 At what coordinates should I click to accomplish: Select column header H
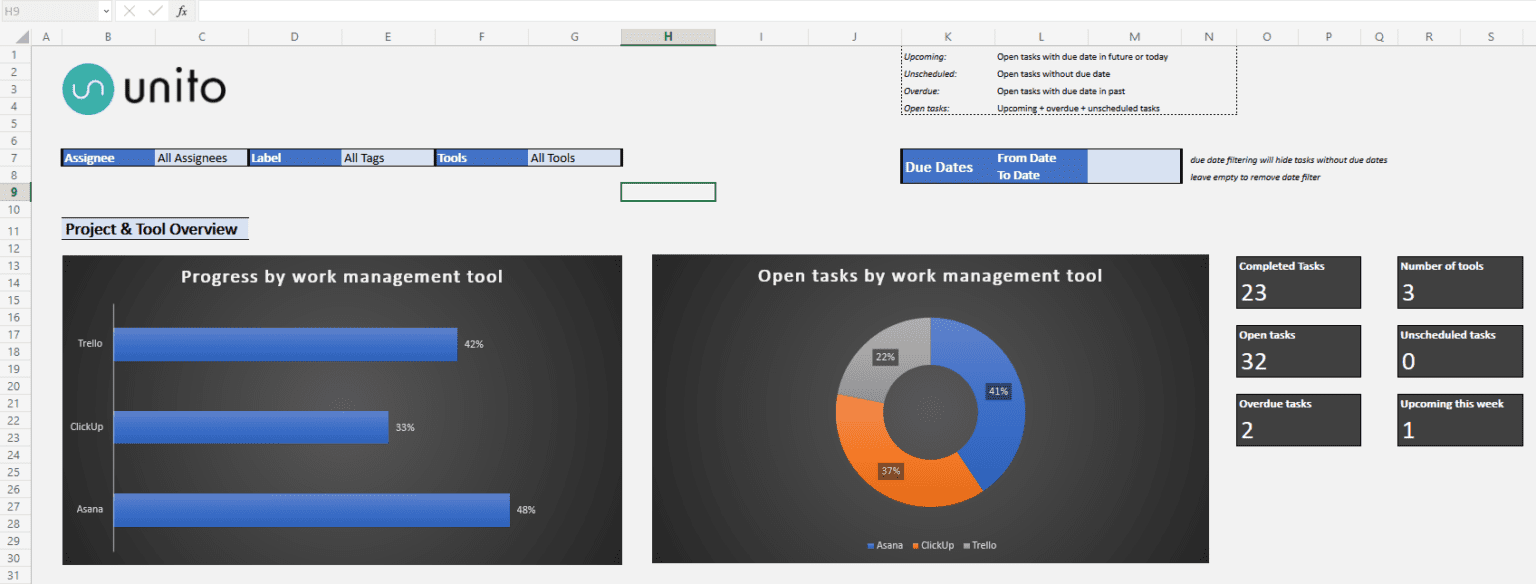coord(667,34)
